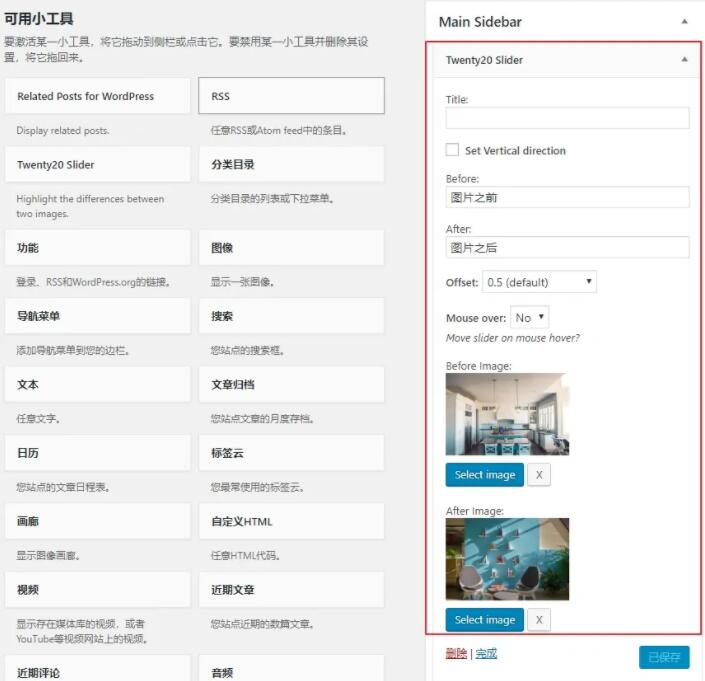The image size is (705, 681).
Task: Add the 图像 widget
Action: [x=291, y=248]
